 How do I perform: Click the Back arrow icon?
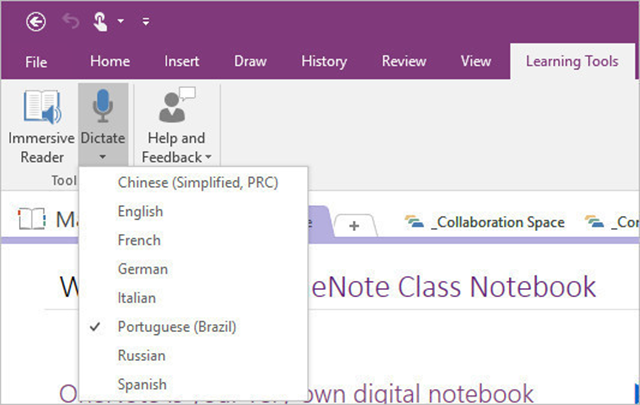[x=36, y=21]
